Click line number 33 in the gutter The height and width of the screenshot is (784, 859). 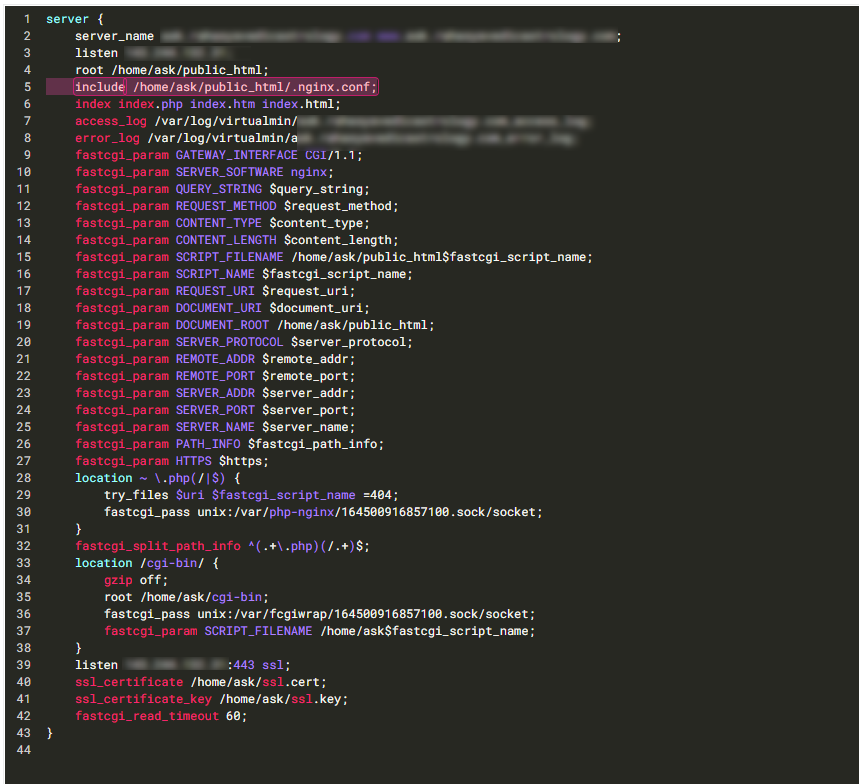(24, 563)
